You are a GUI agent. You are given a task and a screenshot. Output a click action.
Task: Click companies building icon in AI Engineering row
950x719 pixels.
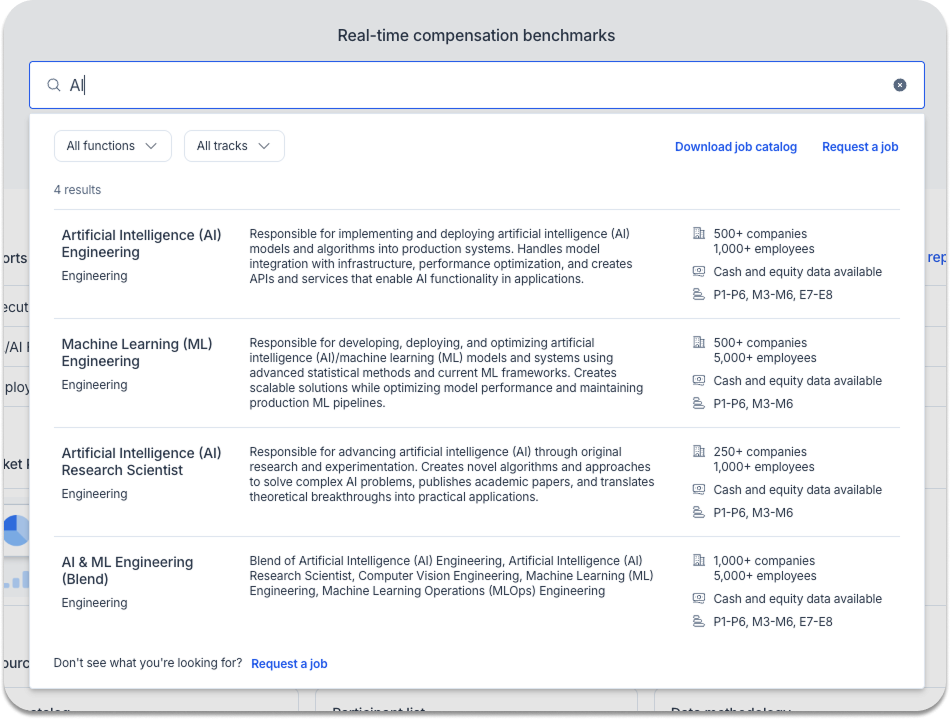click(x=699, y=233)
